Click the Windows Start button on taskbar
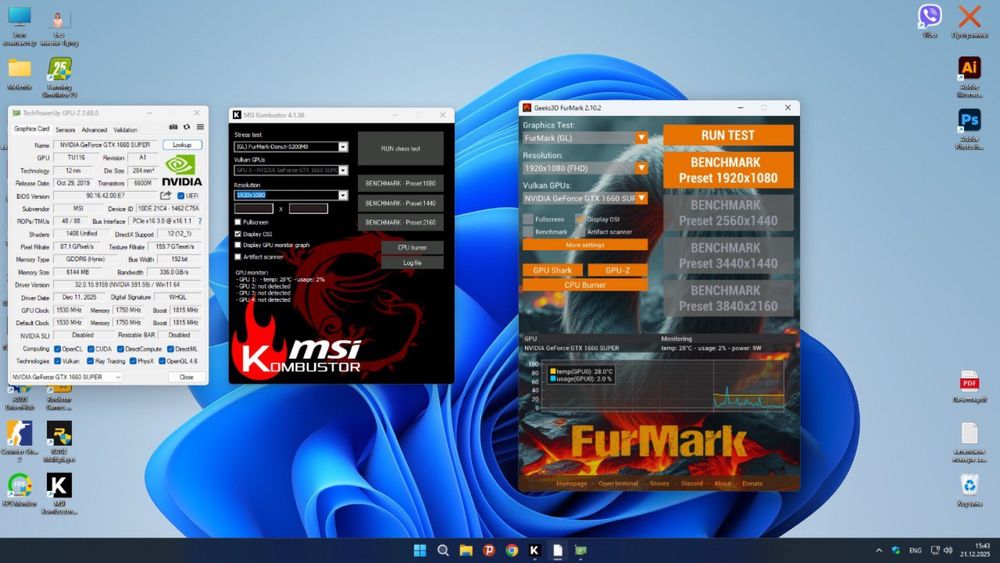 [420, 550]
